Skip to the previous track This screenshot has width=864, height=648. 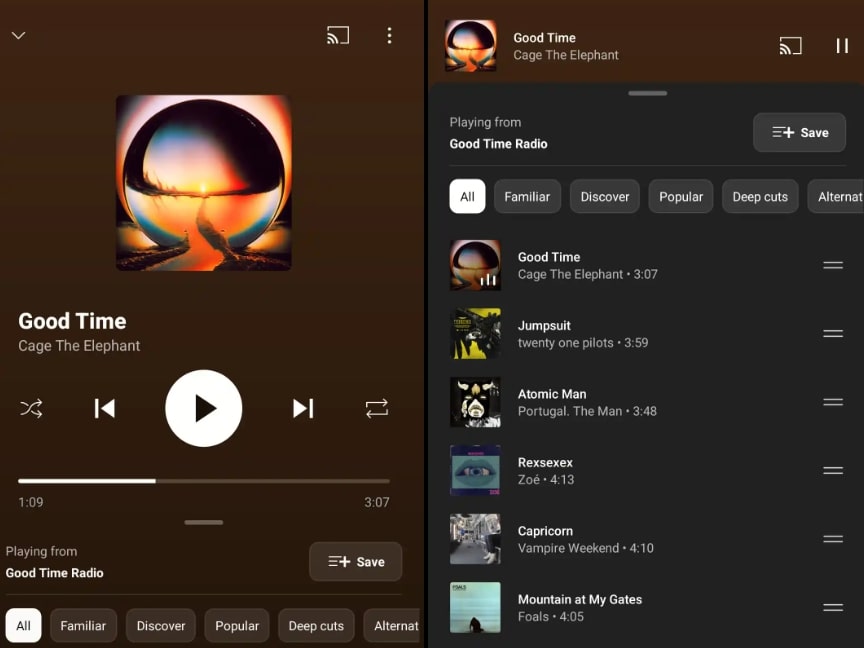point(104,408)
